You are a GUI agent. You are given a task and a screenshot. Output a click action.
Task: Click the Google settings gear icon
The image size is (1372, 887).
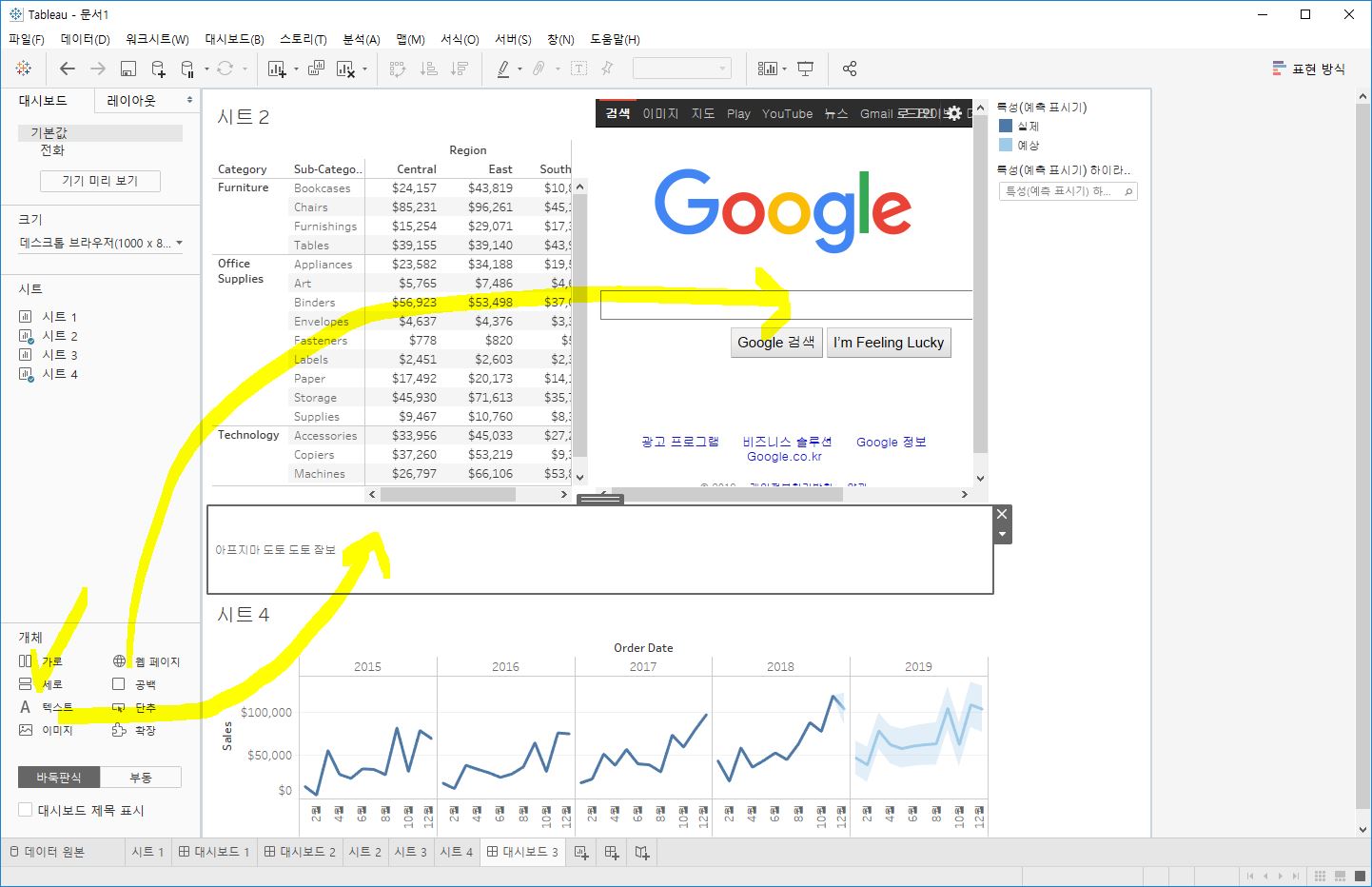pos(954,113)
